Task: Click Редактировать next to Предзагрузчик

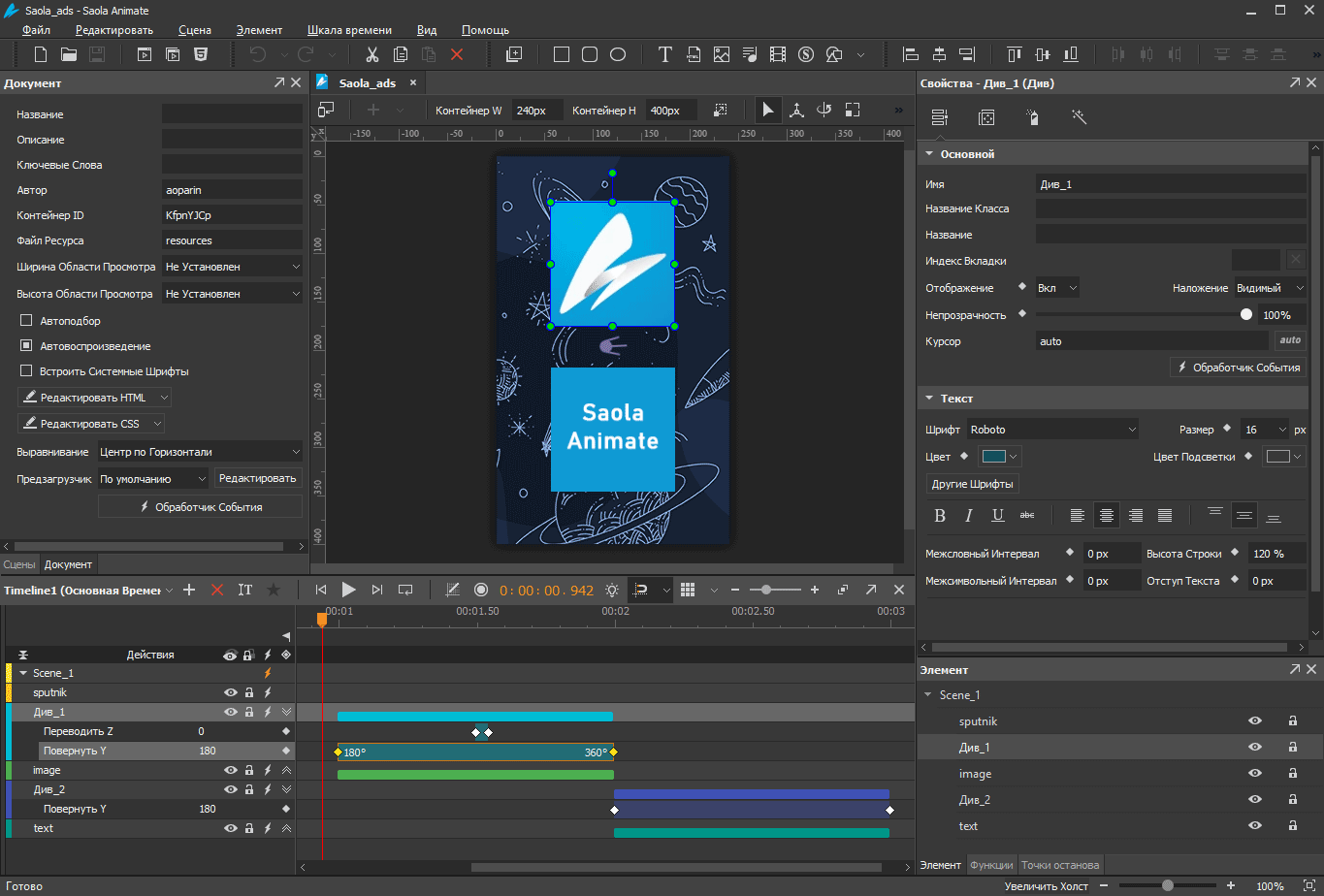Action: click(257, 478)
